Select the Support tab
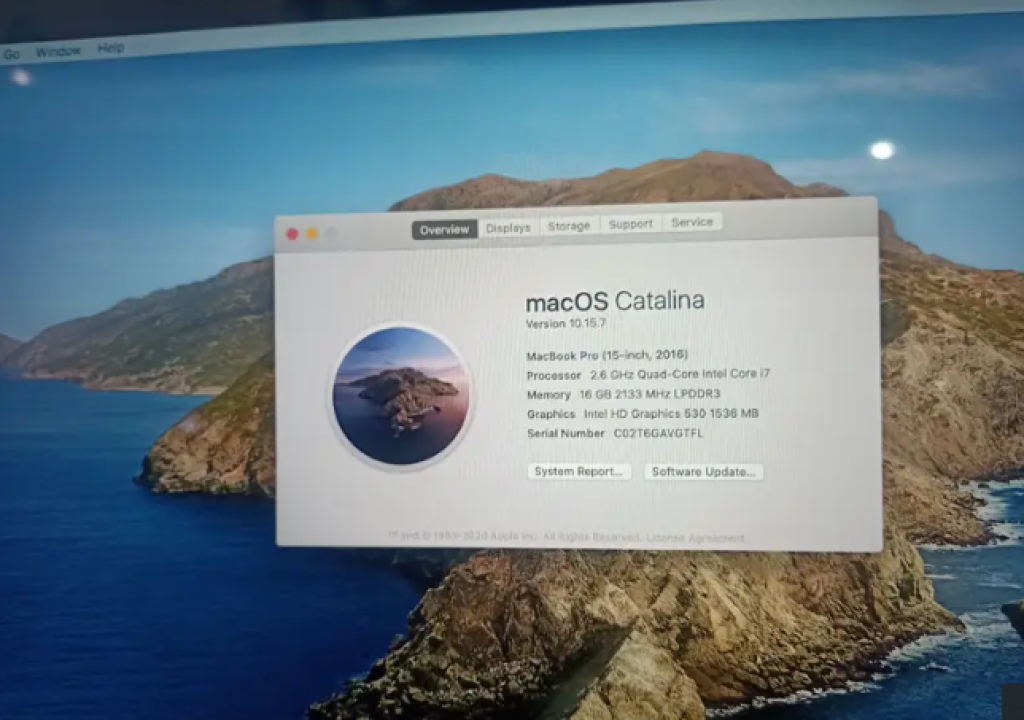Image resolution: width=1024 pixels, height=720 pixels. pyautogui.click(x=631, y=224)
